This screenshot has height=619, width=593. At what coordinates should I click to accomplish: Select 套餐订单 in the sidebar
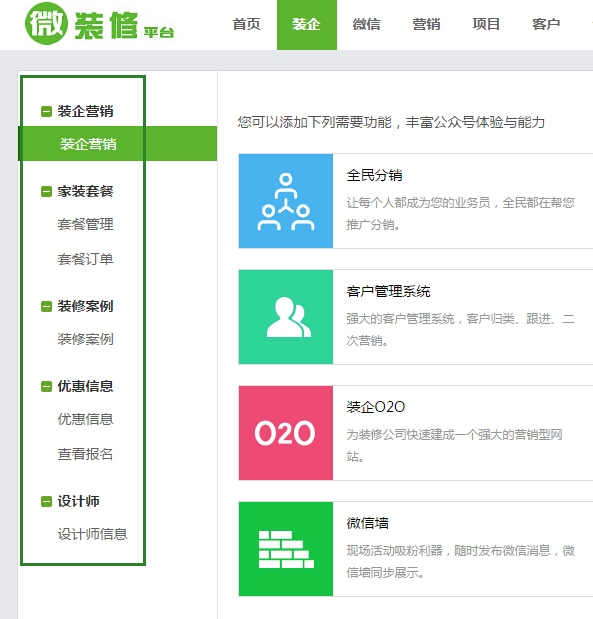[x=86, y=259]
